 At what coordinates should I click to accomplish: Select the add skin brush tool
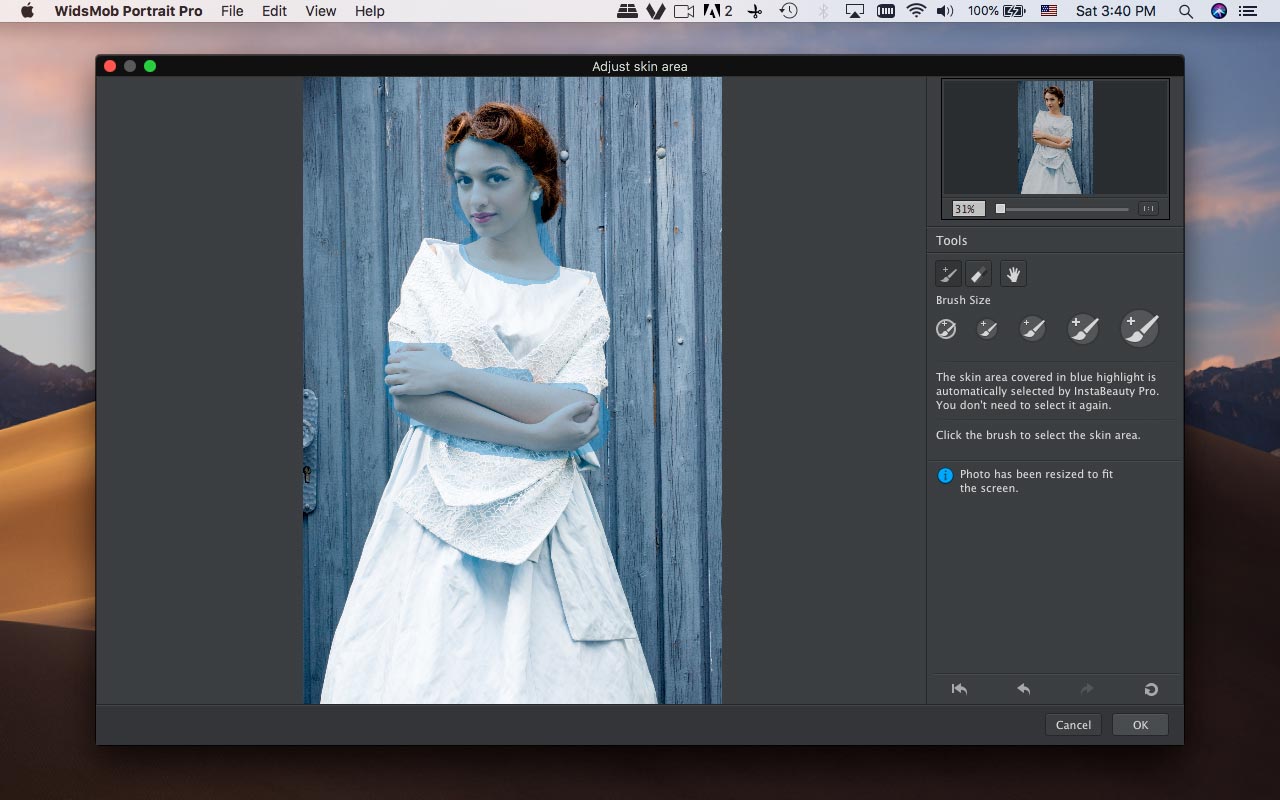tap(948, 274)
